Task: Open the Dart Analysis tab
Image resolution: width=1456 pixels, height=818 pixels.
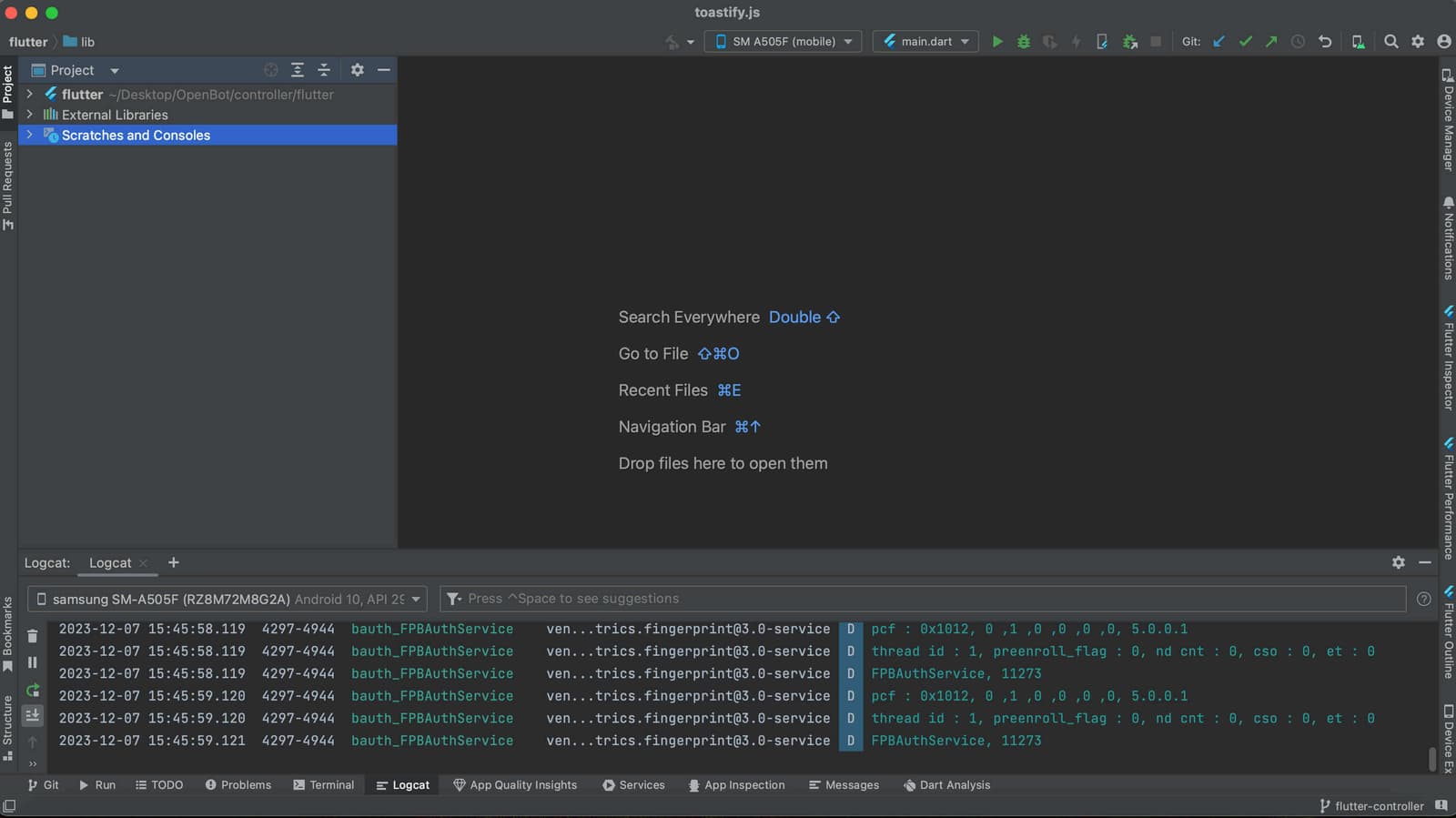Action: click(946, 785)
